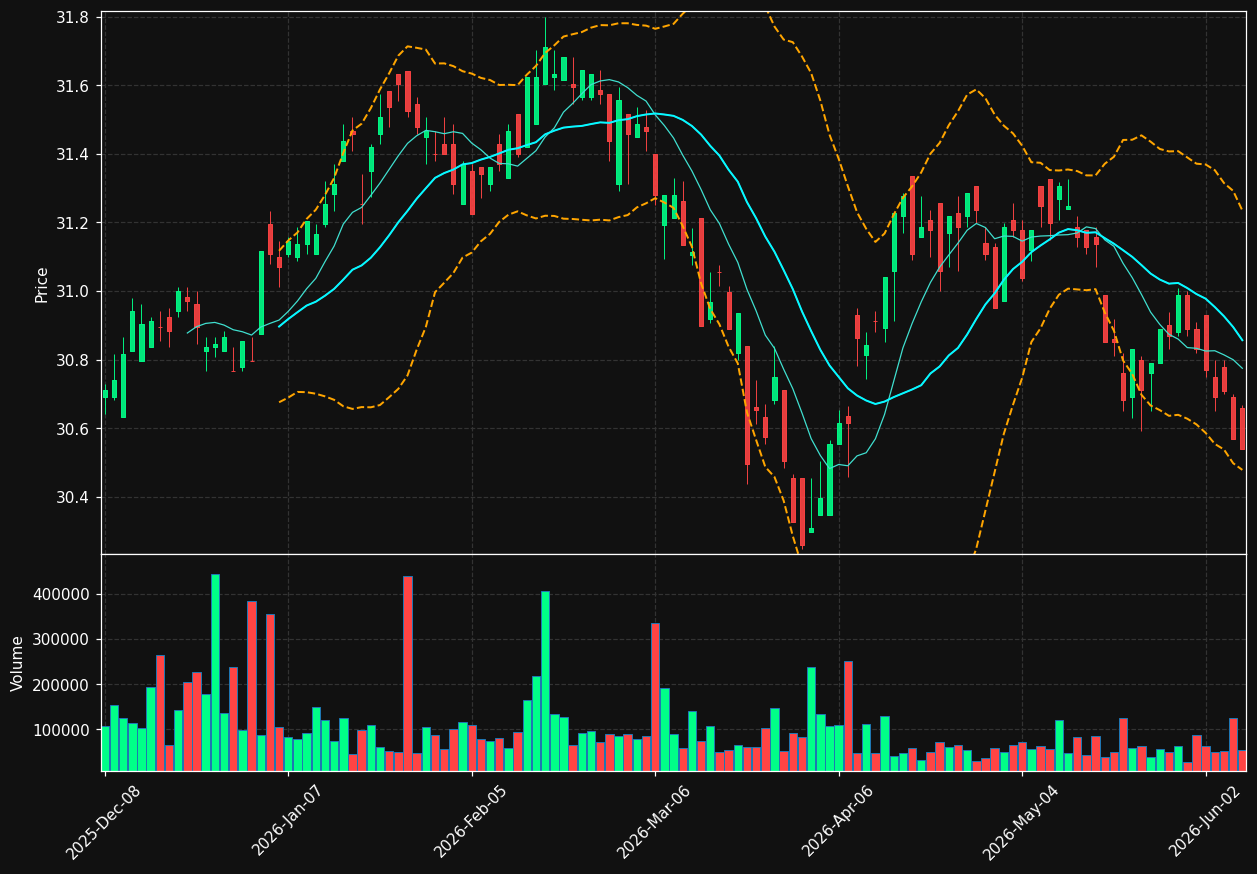Click the 31.4 price tick label

point(72,155)
